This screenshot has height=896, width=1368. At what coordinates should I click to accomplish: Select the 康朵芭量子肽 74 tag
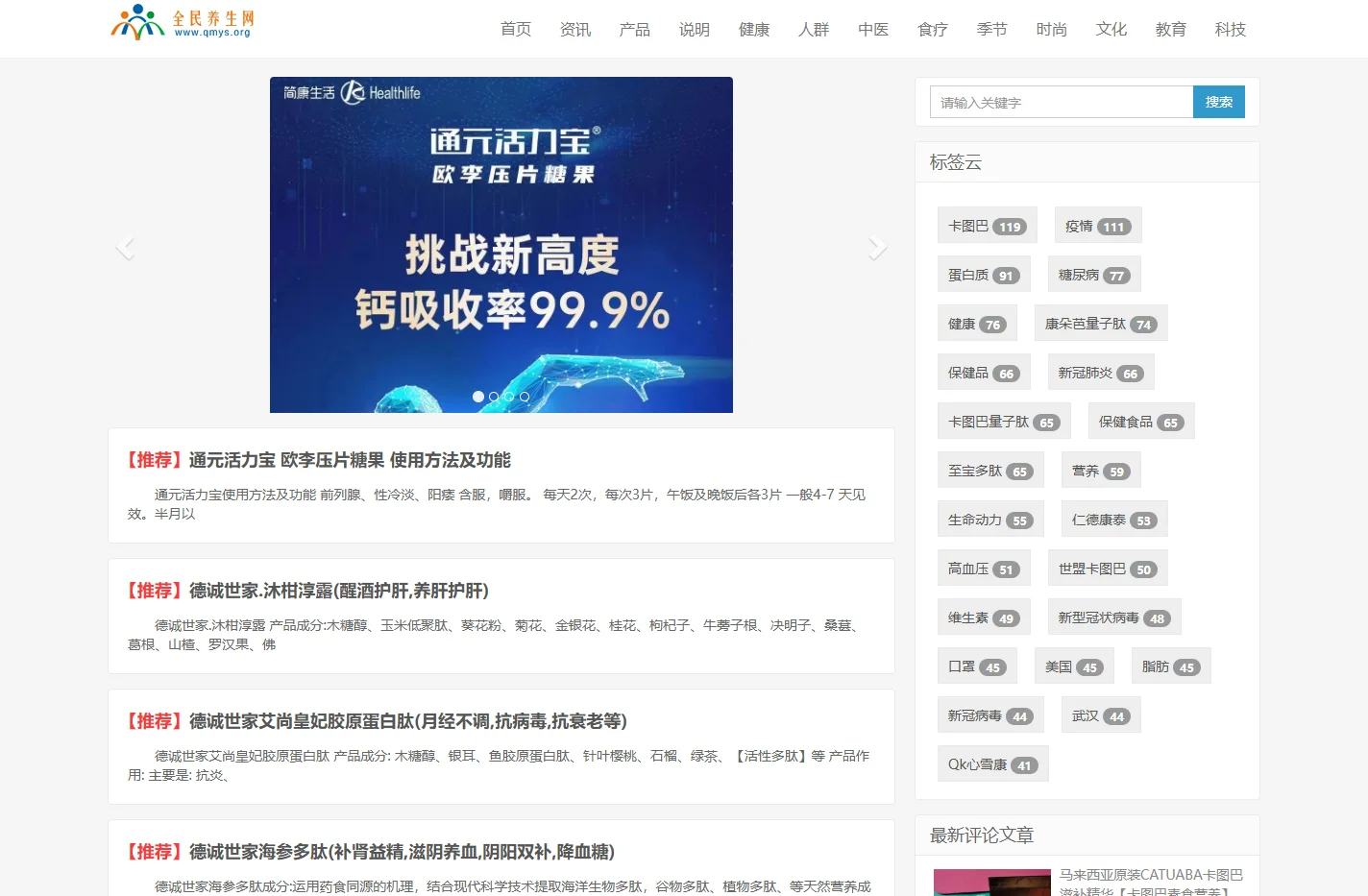pyautogui.click(x=1101, y=324)
